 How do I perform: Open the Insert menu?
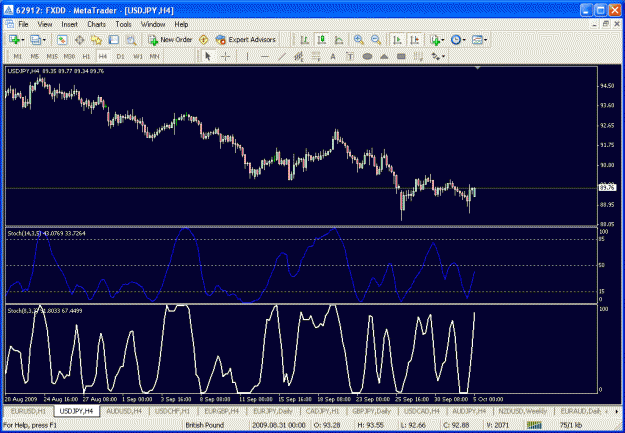click(x=69, y=24)
